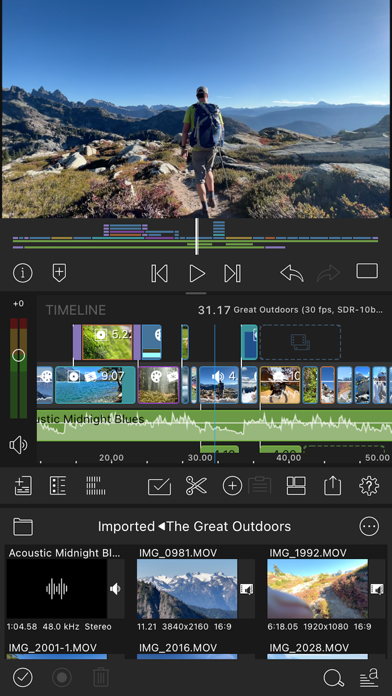Enable multi-select circled checkmark in library
The width and height of the screenshot is (392, 696).
(x=23, y=677)
